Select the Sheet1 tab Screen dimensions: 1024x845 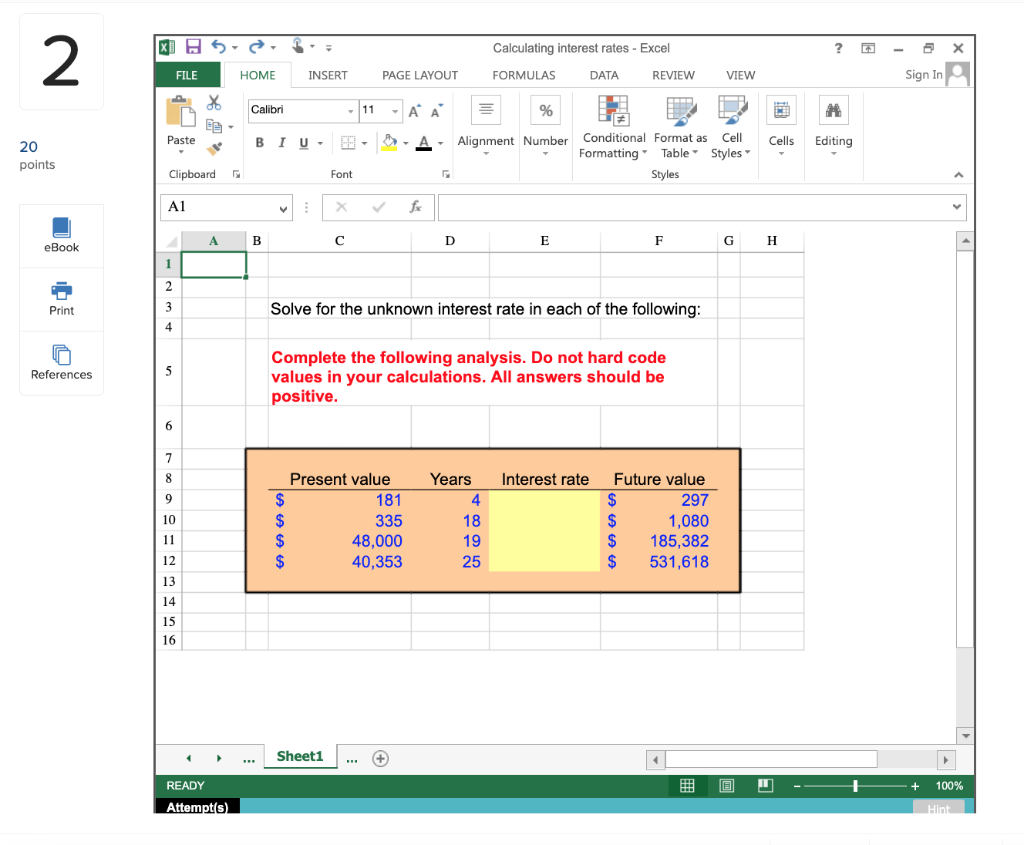300,756
